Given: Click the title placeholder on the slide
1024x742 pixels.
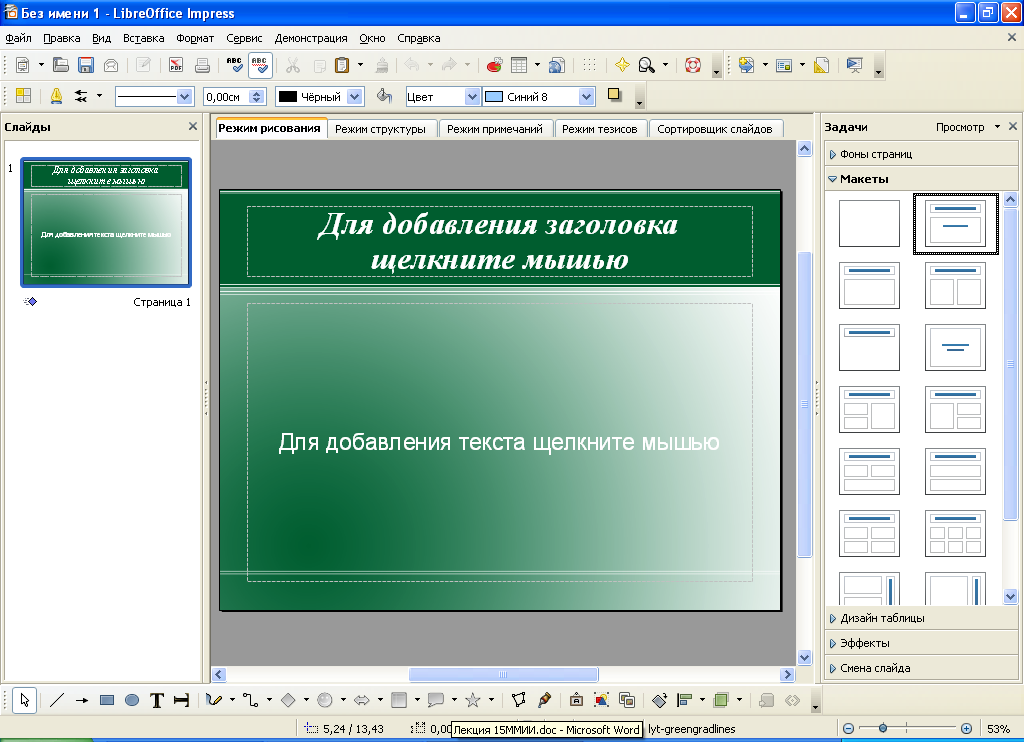Looking at the screenshot, I should coord(500,242).
